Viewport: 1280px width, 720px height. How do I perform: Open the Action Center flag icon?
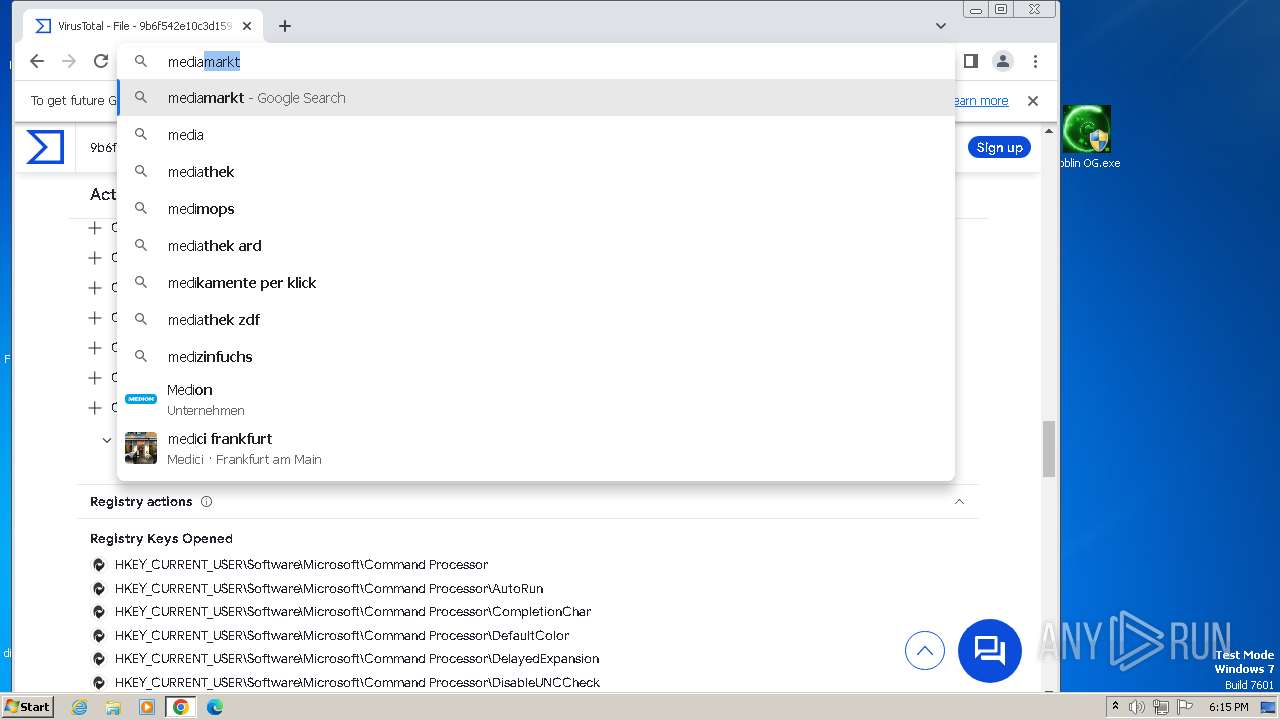(x=1185, y=707)
